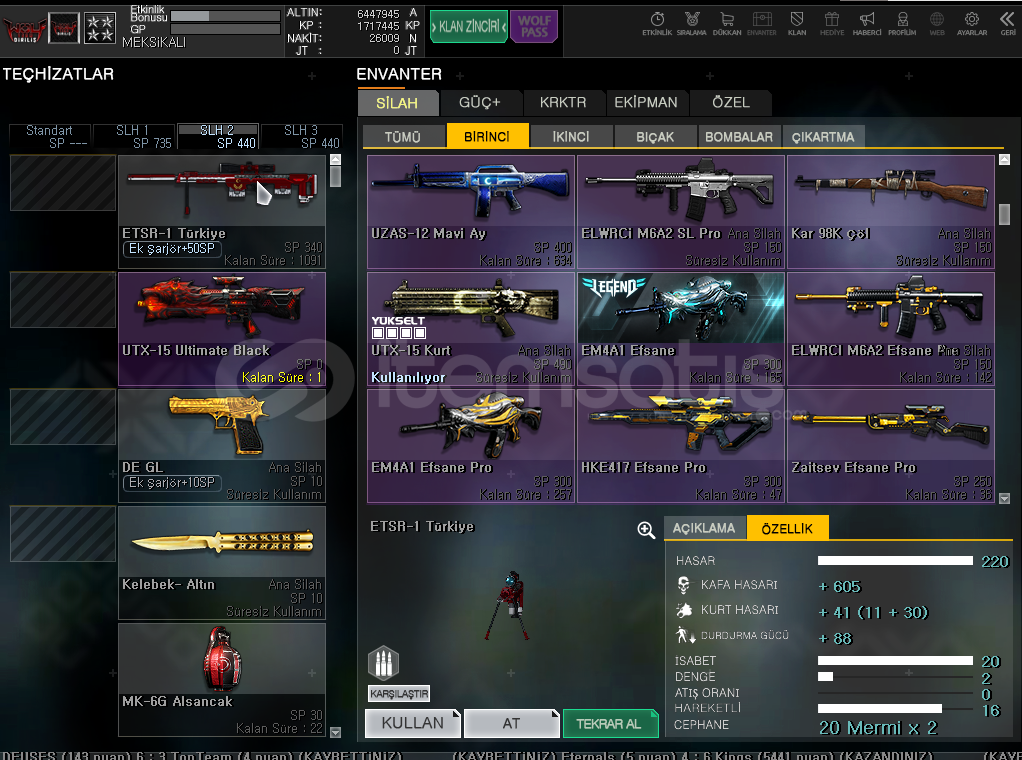Viewport: 1022px width, 760px height.
Task: Open the Profilim profile icon
Action: coord(902,23)
